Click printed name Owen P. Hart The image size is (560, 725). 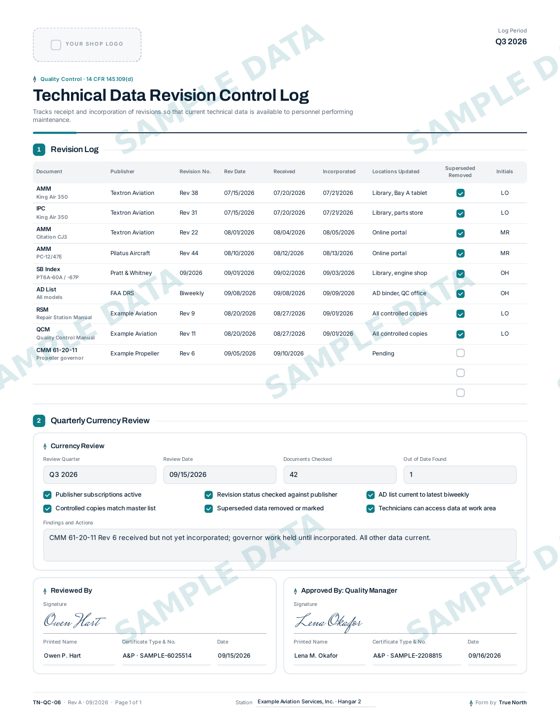pos(62,656)
